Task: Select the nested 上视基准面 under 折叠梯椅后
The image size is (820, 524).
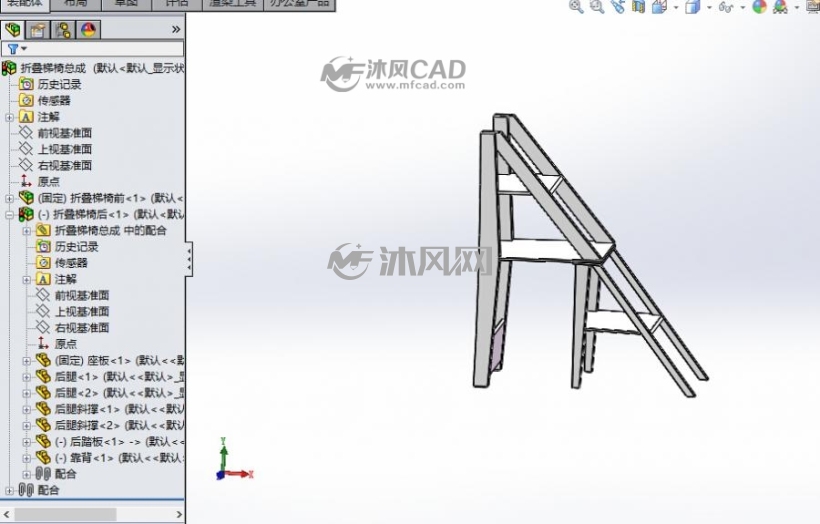Action: 73,311
